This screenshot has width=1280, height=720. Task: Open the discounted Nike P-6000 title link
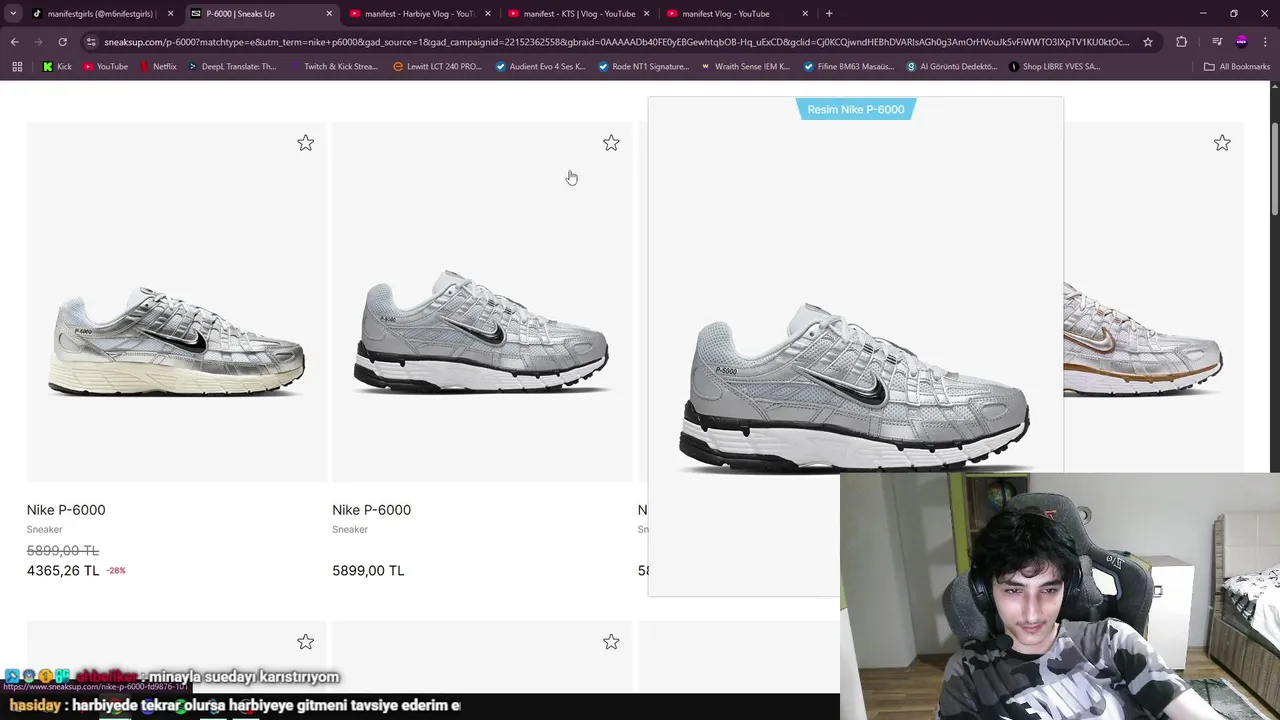coord(66,510)
